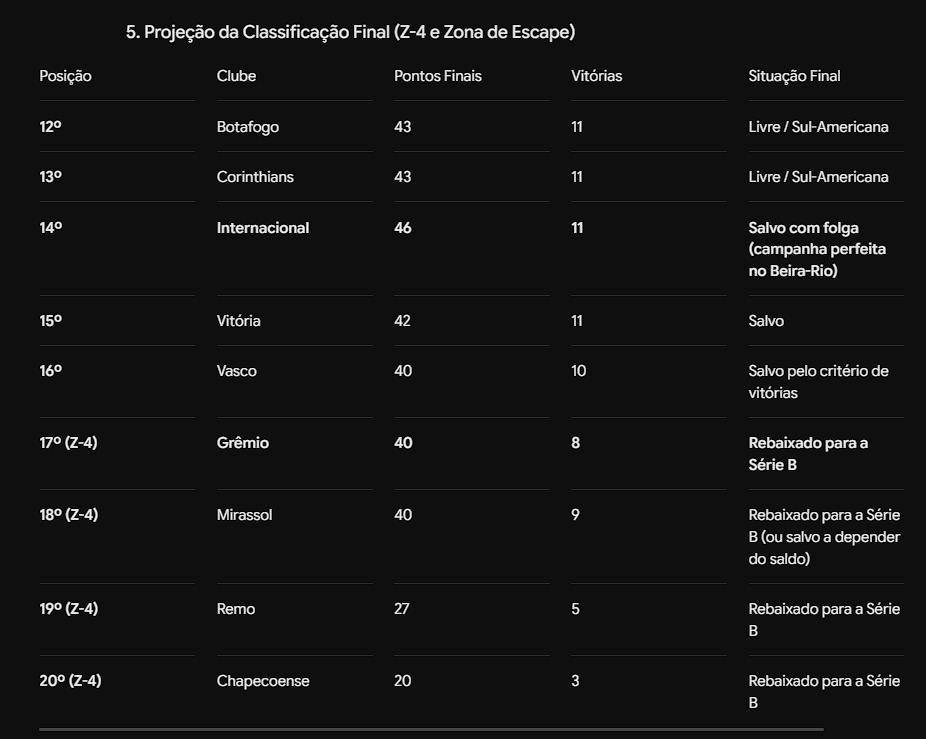Click the 20º (Z-4) position cell

click(x=70, y=681)
